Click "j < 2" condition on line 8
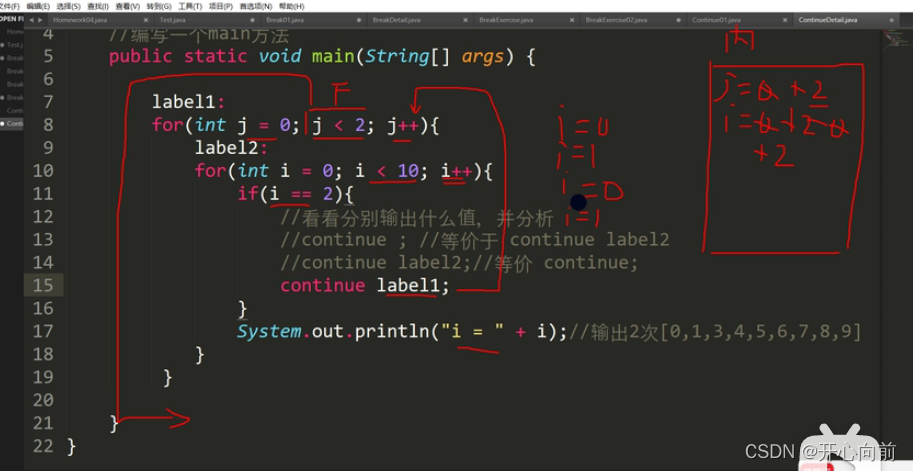 point(339,126)
